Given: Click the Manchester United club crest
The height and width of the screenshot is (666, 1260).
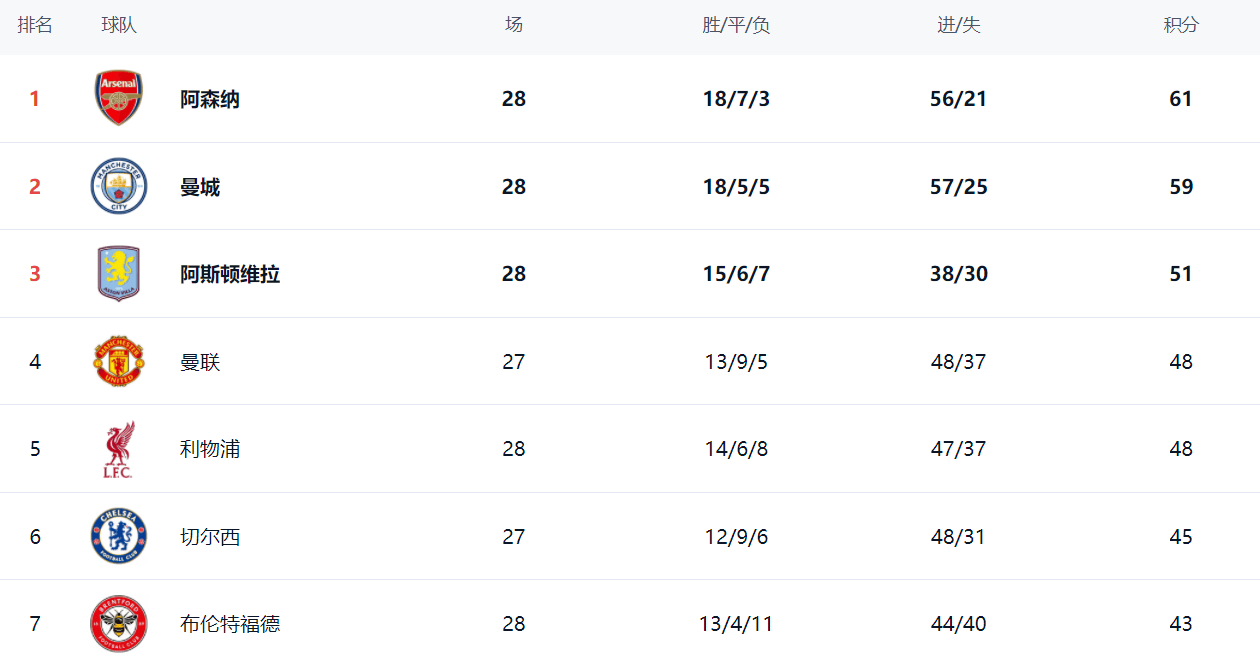Looking at the screenshot, I should (119, 361).
